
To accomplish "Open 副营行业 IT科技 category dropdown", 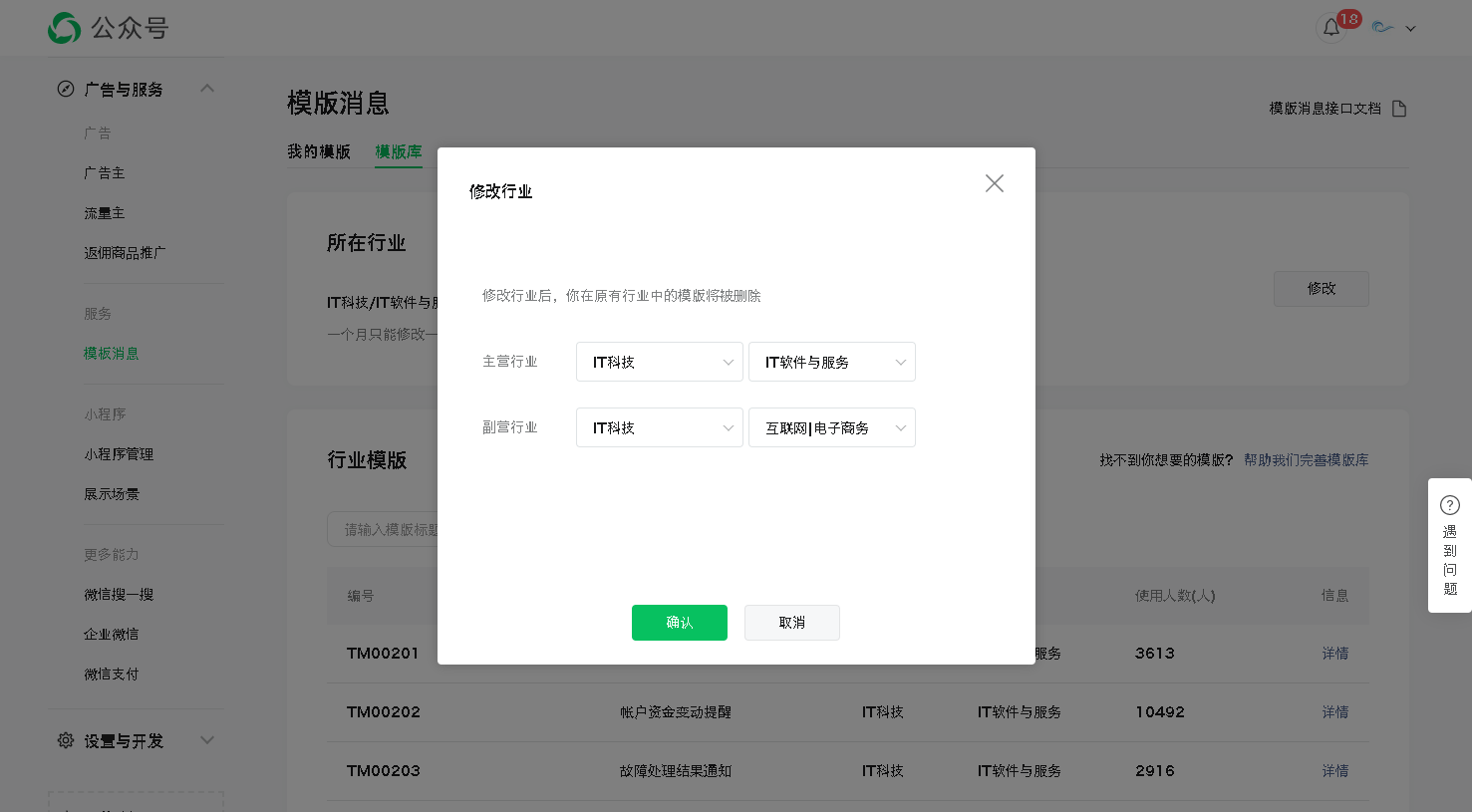I will 659,427.
